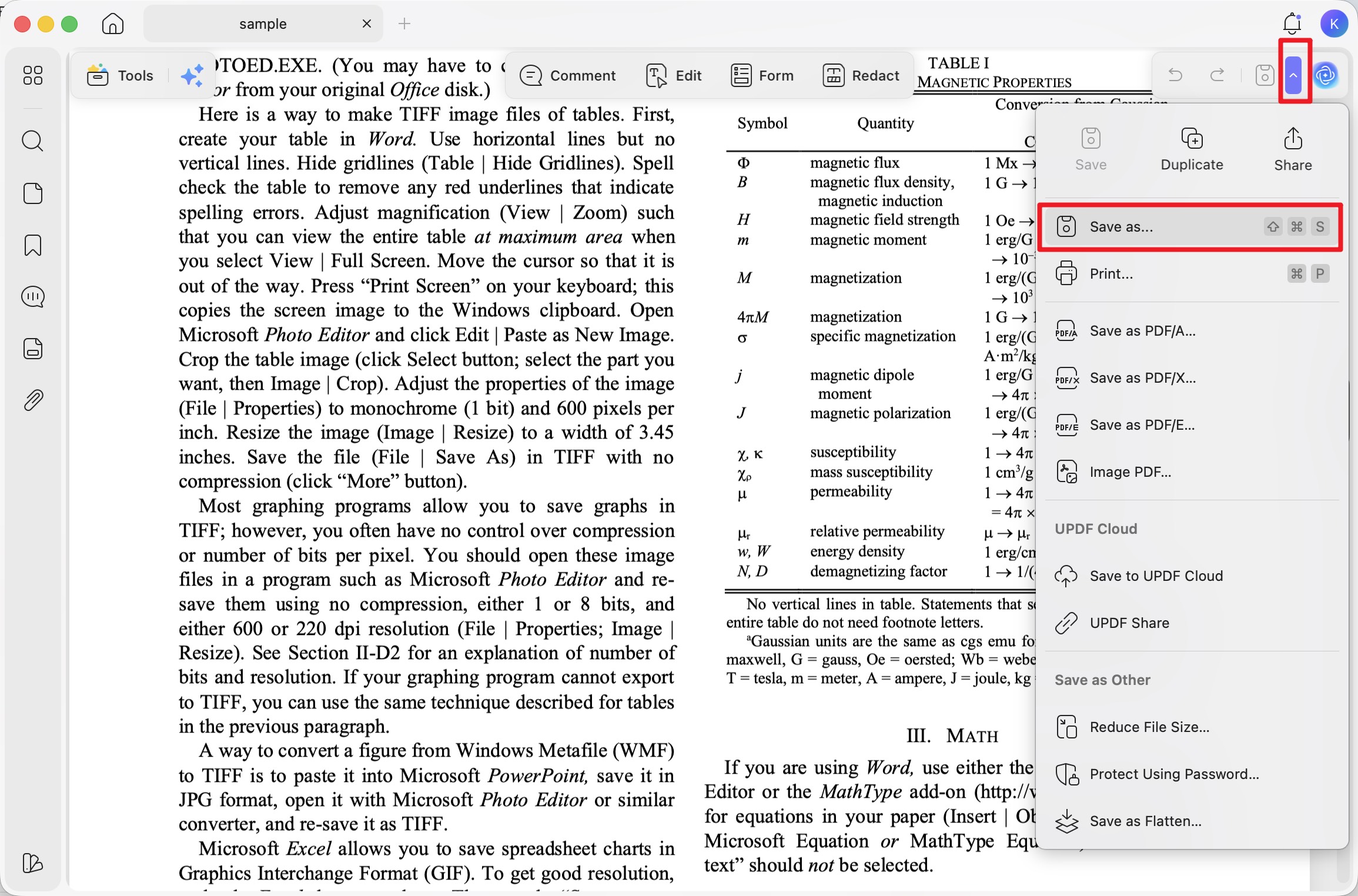Redo the last undone action
Screen dimensions: 1358x896
[1217, 75]
